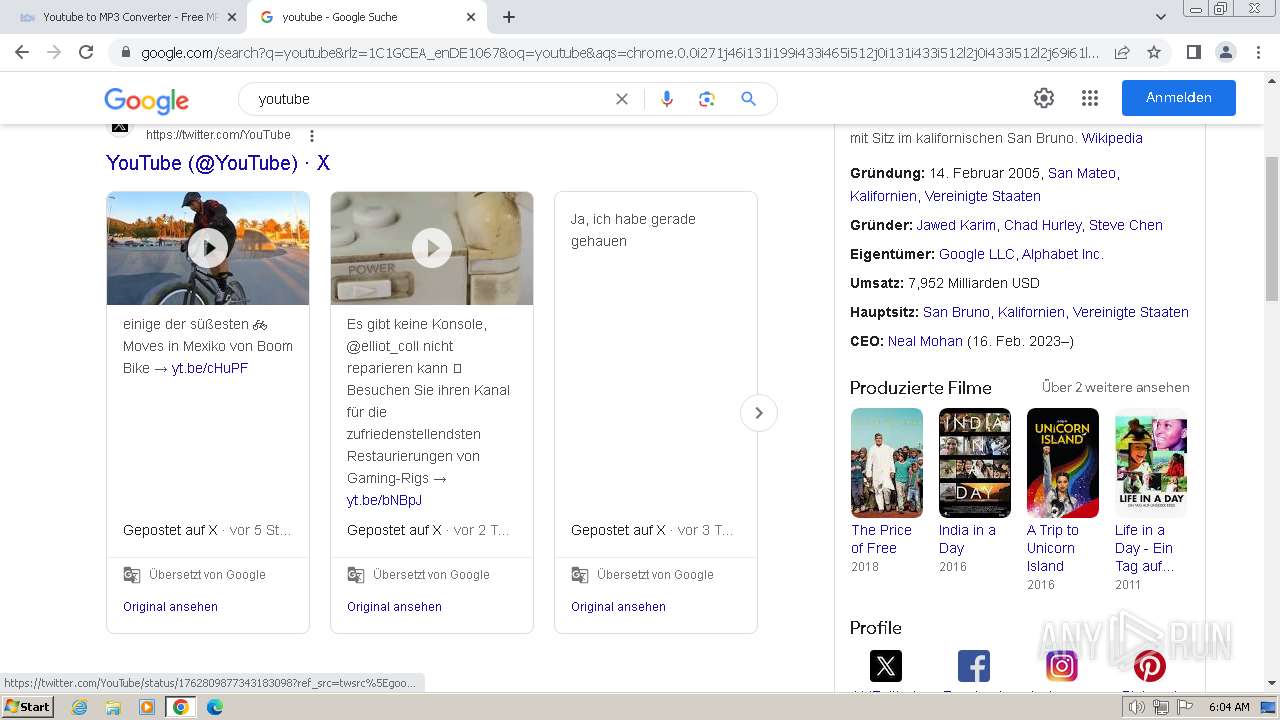
Task: Close the Youtube to MP3 Converter tab
Action: pos(231,17)
